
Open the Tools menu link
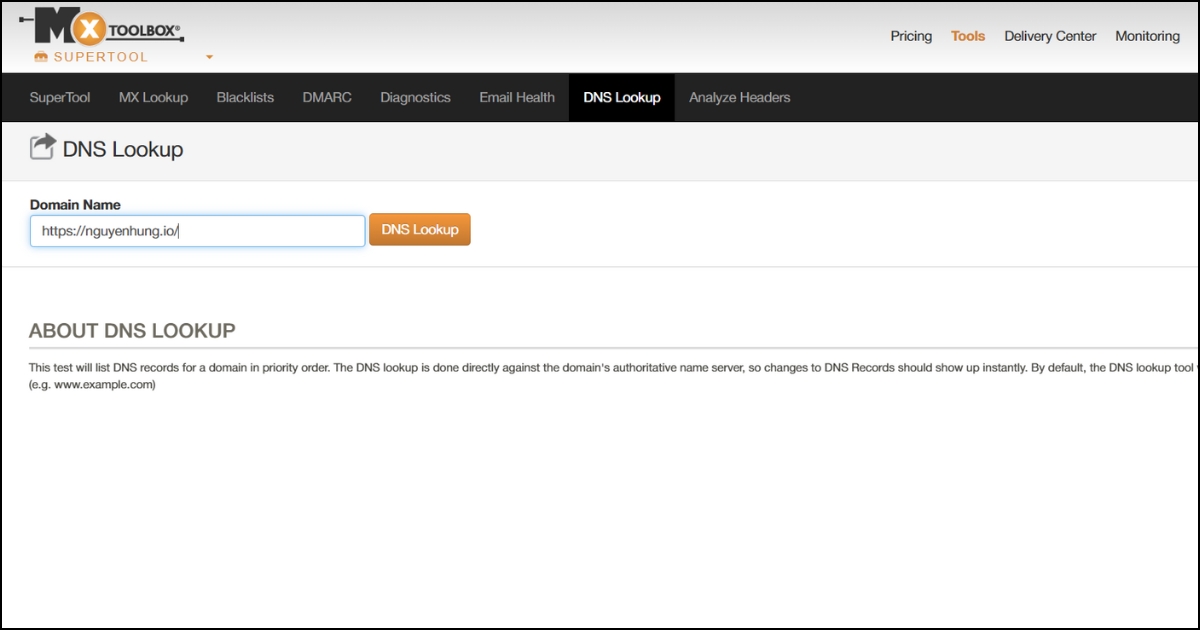(967, 36)
